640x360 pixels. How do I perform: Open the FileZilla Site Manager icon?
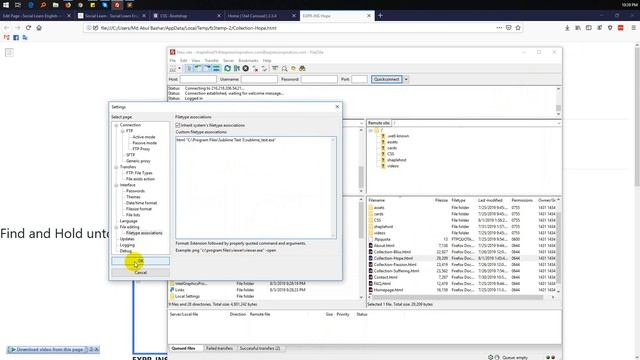(x=173, y=69)
